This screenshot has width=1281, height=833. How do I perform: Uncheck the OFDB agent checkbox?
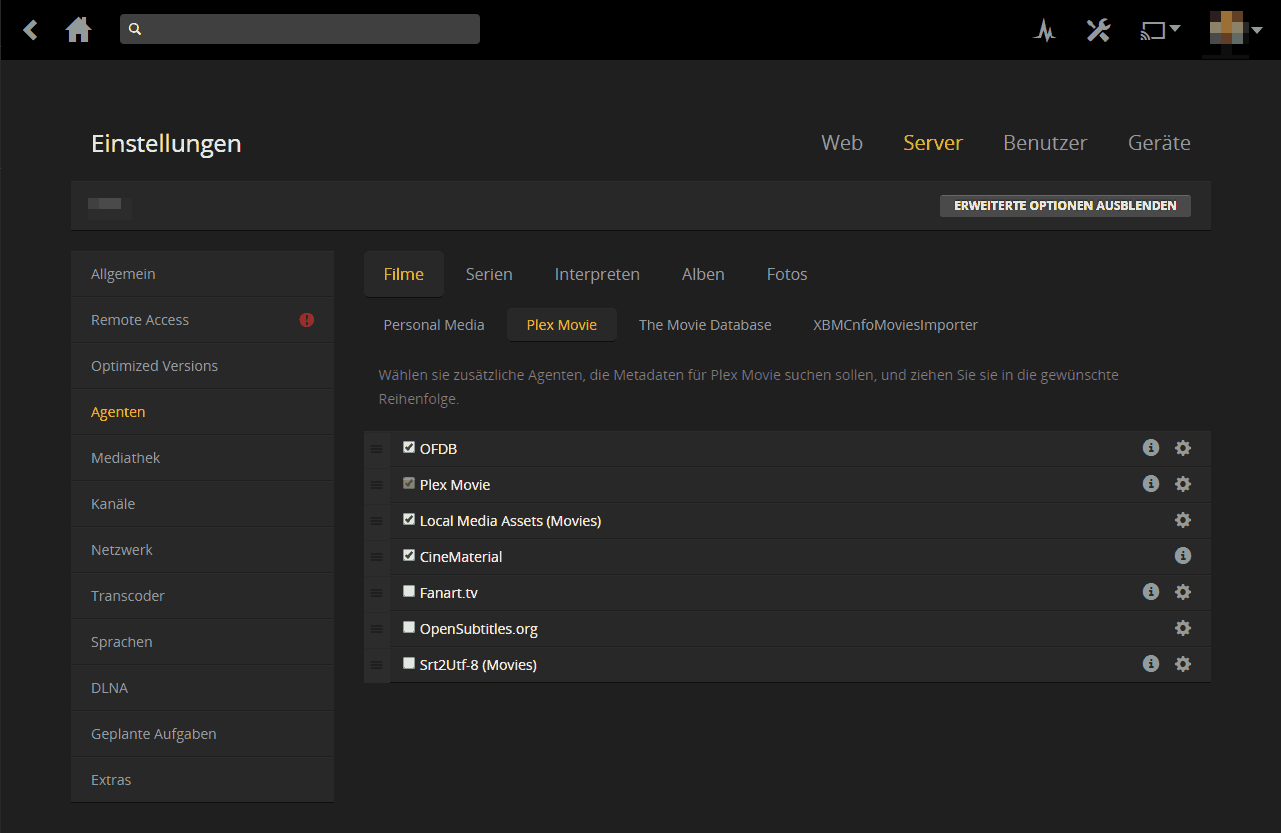click(409, 448)
